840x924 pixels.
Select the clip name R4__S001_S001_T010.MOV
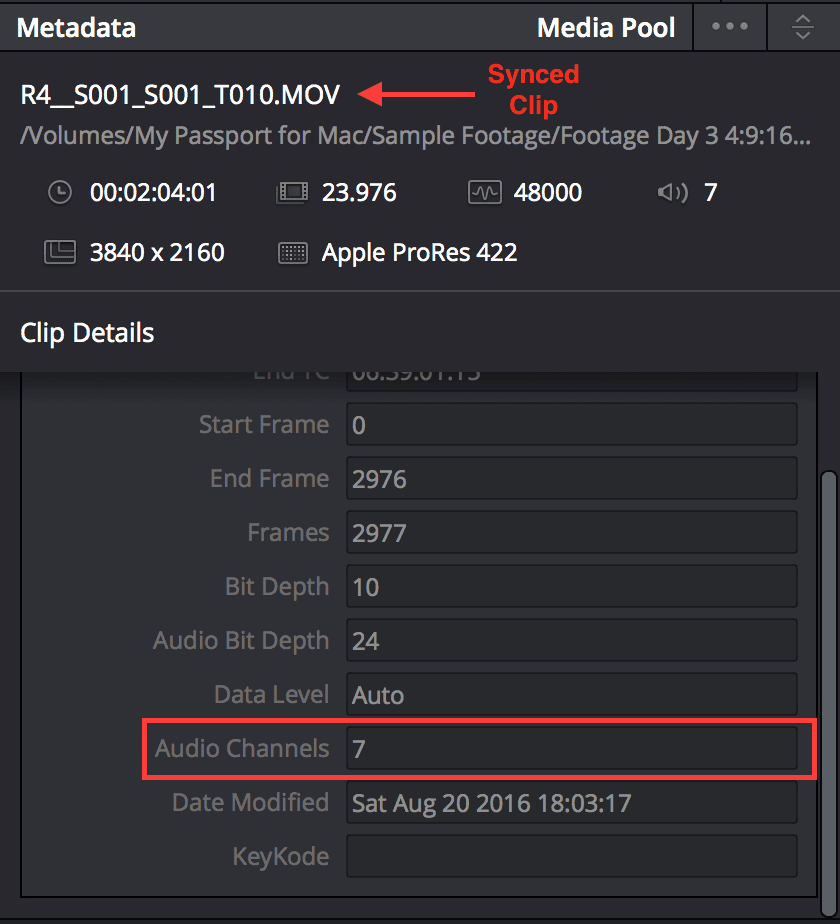click(178, 93)
